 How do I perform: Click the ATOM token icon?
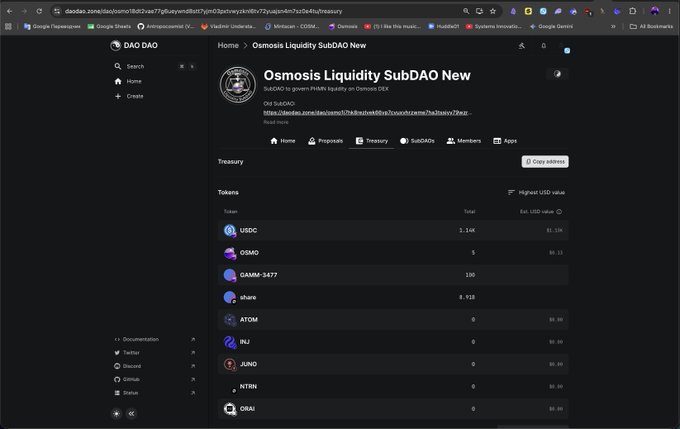(x=230, y=320)
